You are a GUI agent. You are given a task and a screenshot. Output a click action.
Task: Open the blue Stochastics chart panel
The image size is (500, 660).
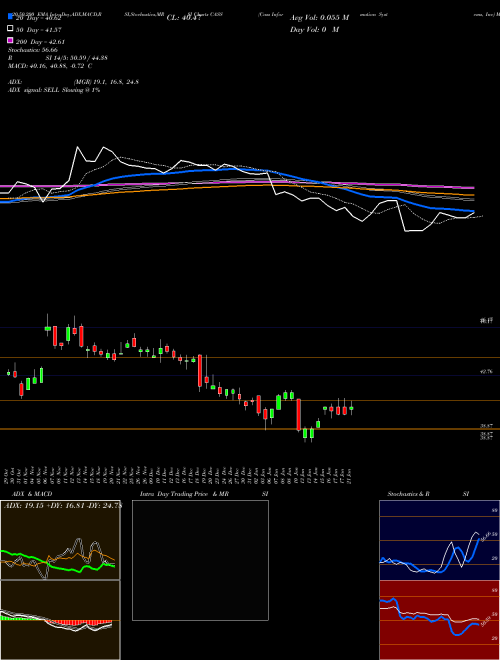tap(439, 540)
